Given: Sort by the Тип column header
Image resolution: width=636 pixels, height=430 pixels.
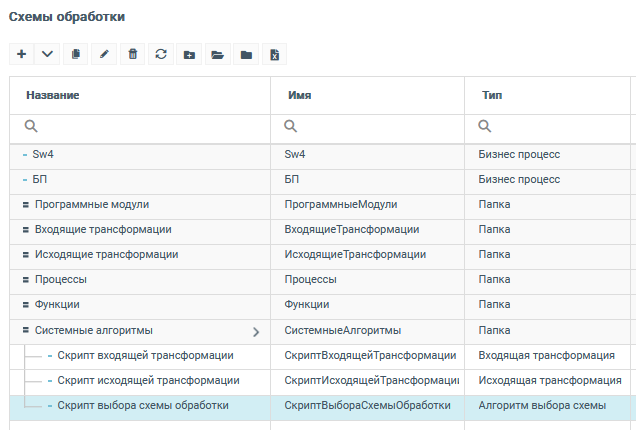Looking at the screenshot, I should [492, 95].
